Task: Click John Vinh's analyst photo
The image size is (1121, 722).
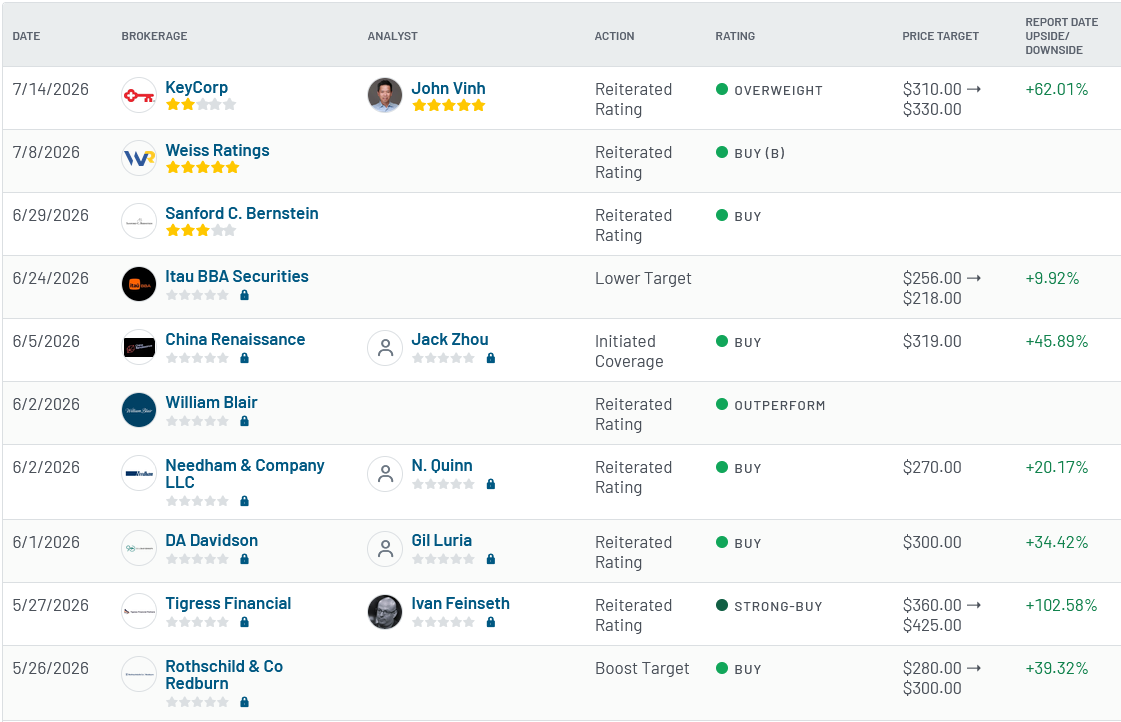Action: (x=385, y=96)
